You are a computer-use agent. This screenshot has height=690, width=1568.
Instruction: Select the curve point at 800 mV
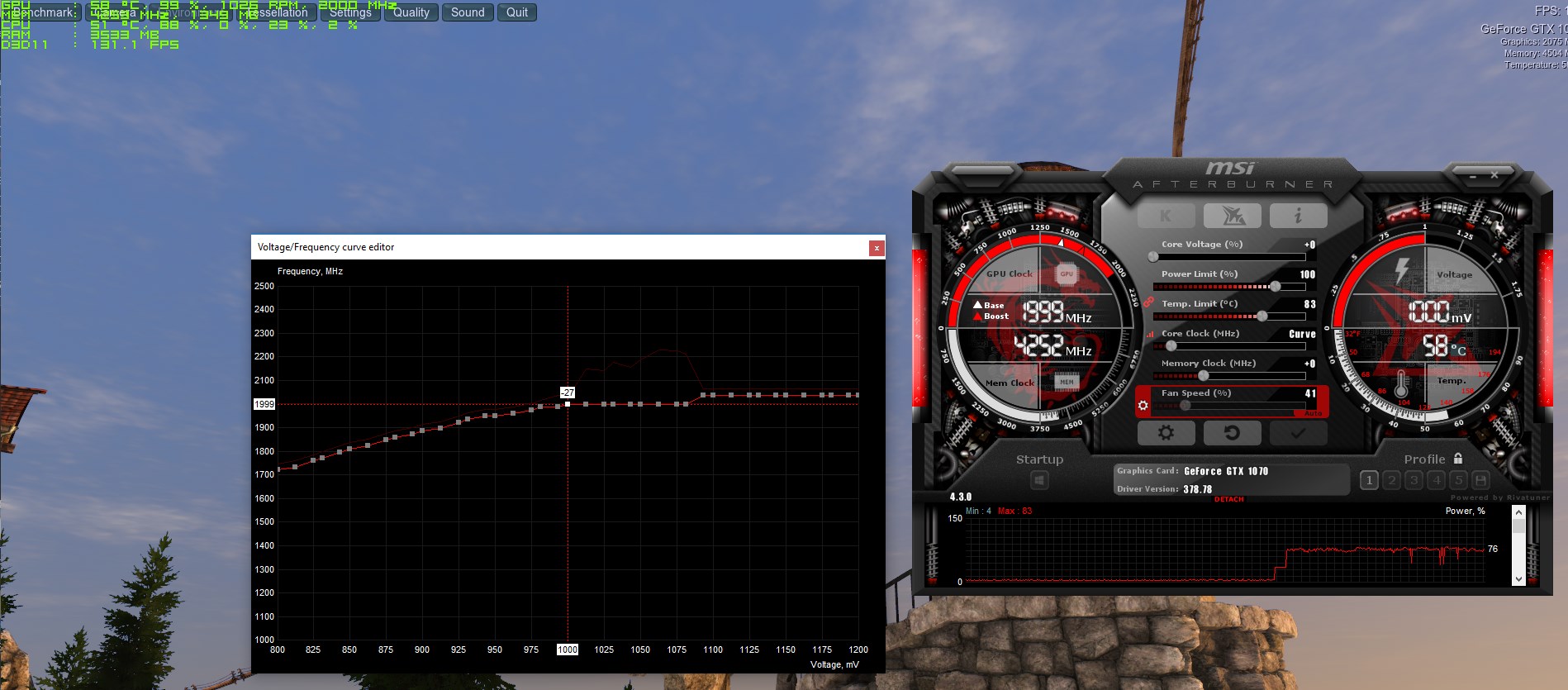[278, 469]
